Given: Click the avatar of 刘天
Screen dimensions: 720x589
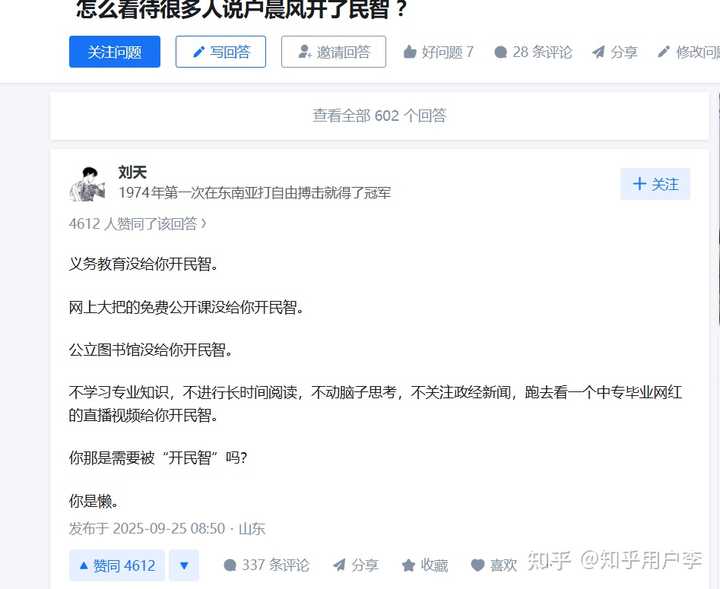Looking at the screenshot, I should coord(87,184).
